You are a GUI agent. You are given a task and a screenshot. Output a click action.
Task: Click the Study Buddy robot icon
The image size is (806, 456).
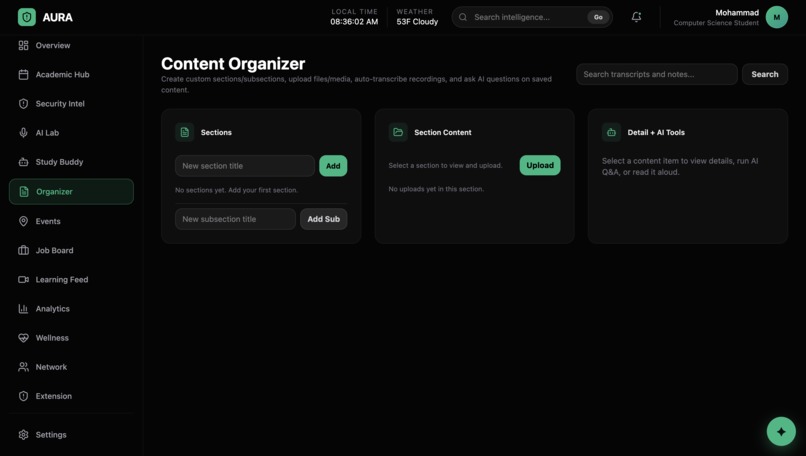click(23, 162)
